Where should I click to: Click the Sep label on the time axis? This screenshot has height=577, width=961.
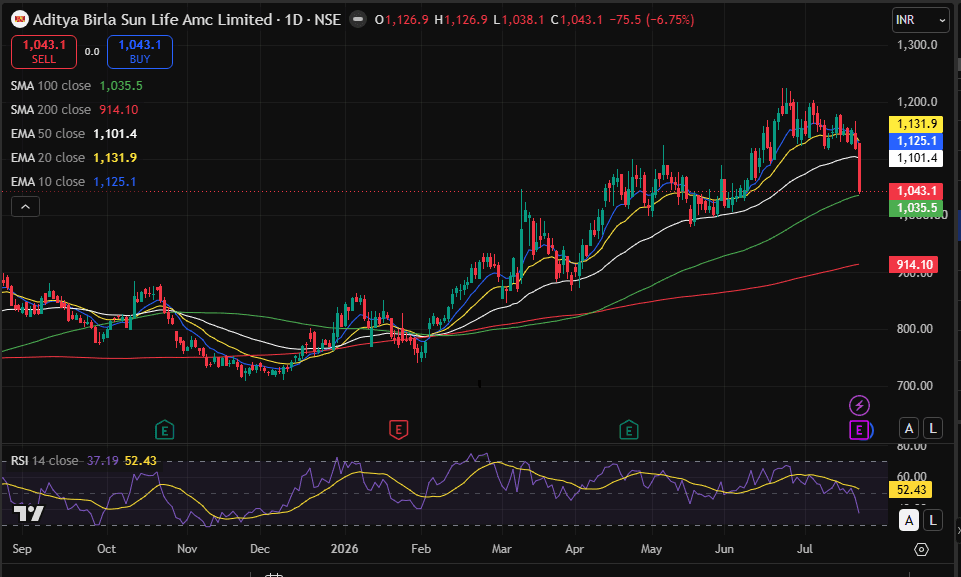(x=22, y=549)
